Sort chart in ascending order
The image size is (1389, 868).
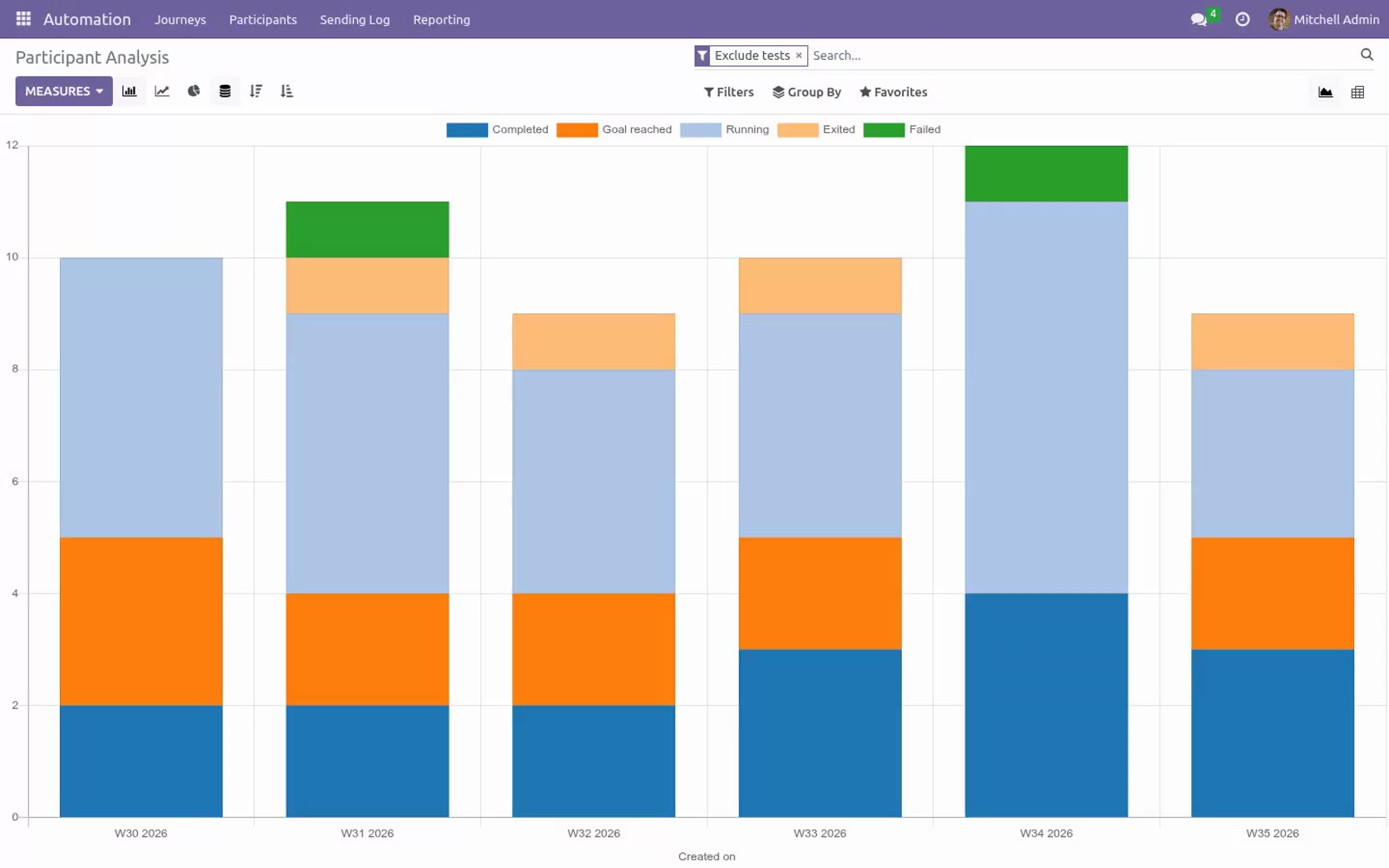287,91
